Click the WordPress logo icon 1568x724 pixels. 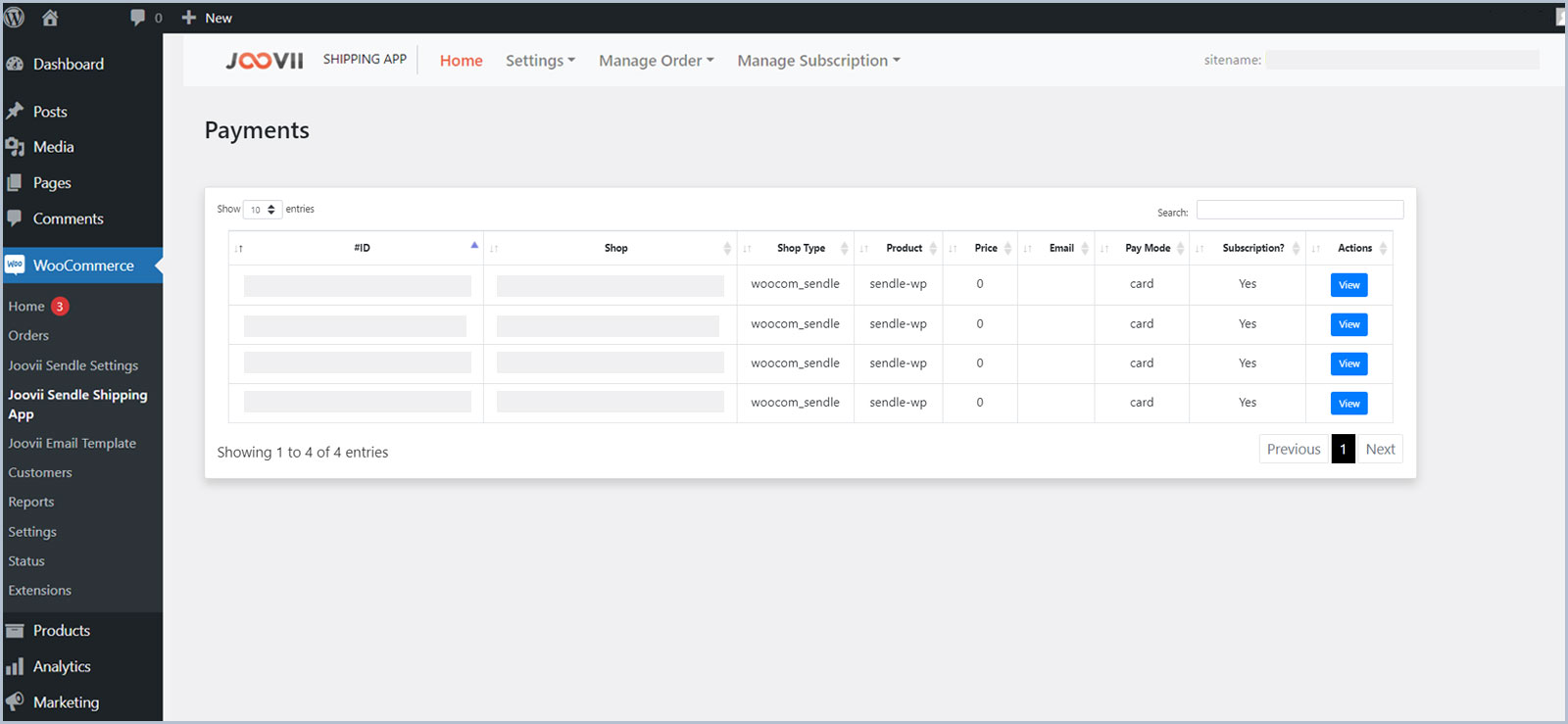(x=15, y=18)
